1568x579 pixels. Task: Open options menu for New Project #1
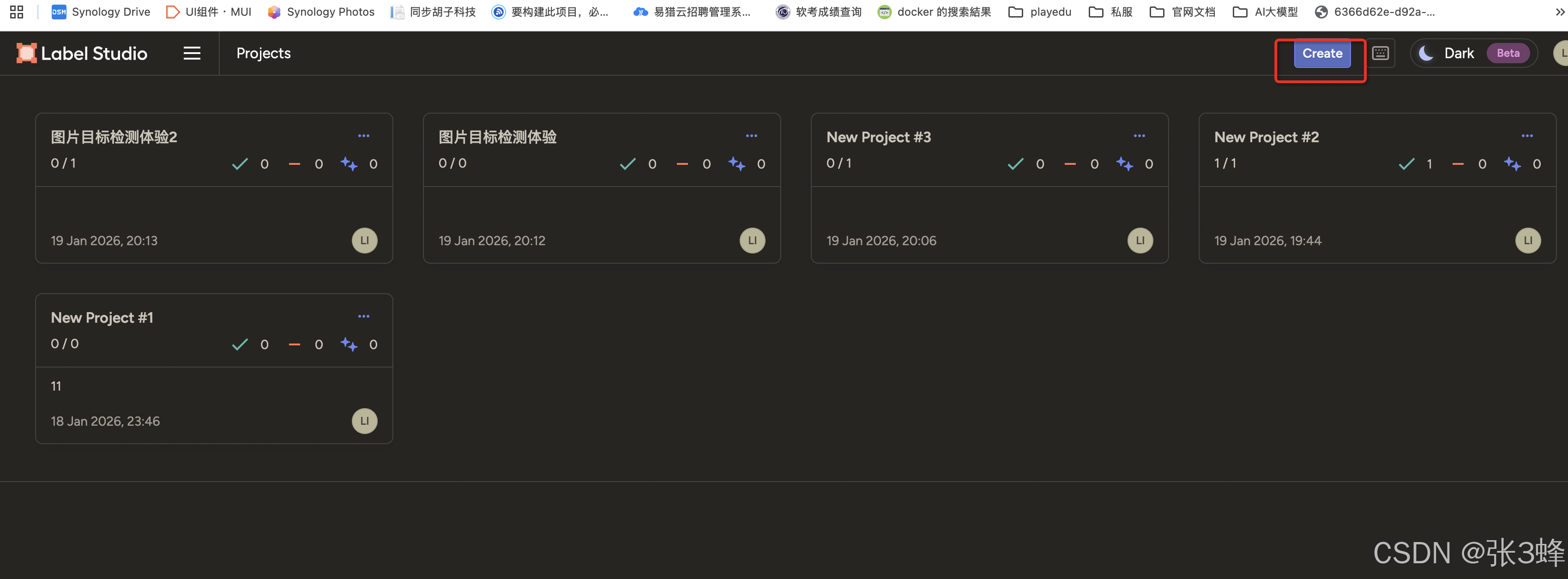click(x=363, y=316)
